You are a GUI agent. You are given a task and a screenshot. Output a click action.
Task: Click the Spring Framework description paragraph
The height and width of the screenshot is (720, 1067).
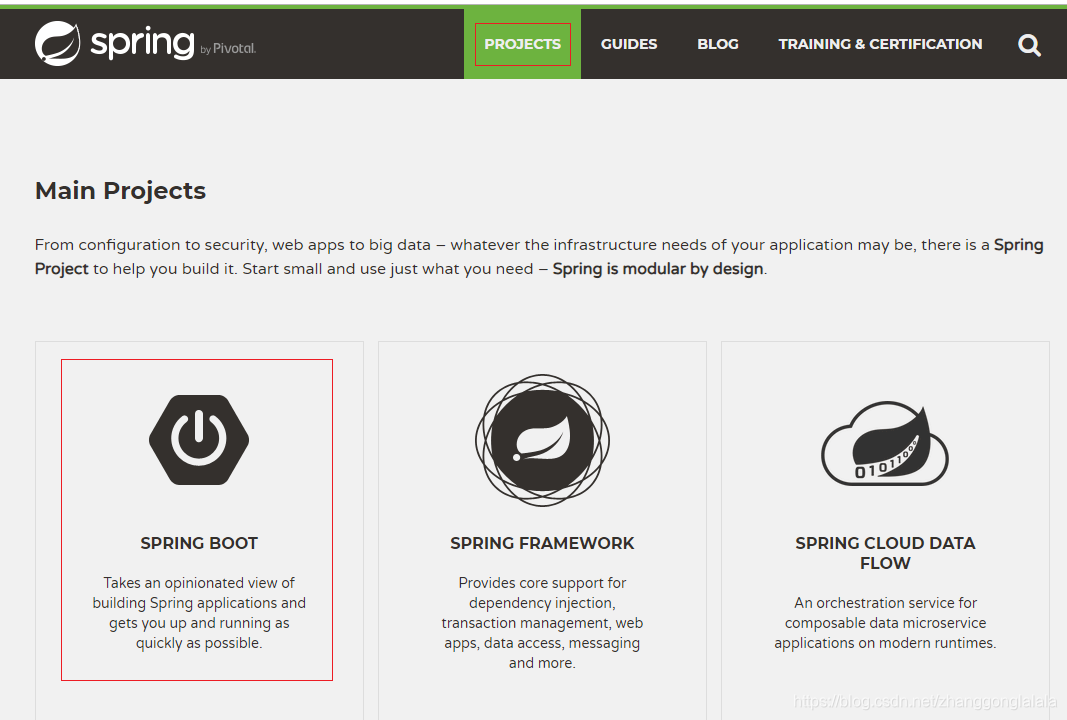[x=542, y=623]
